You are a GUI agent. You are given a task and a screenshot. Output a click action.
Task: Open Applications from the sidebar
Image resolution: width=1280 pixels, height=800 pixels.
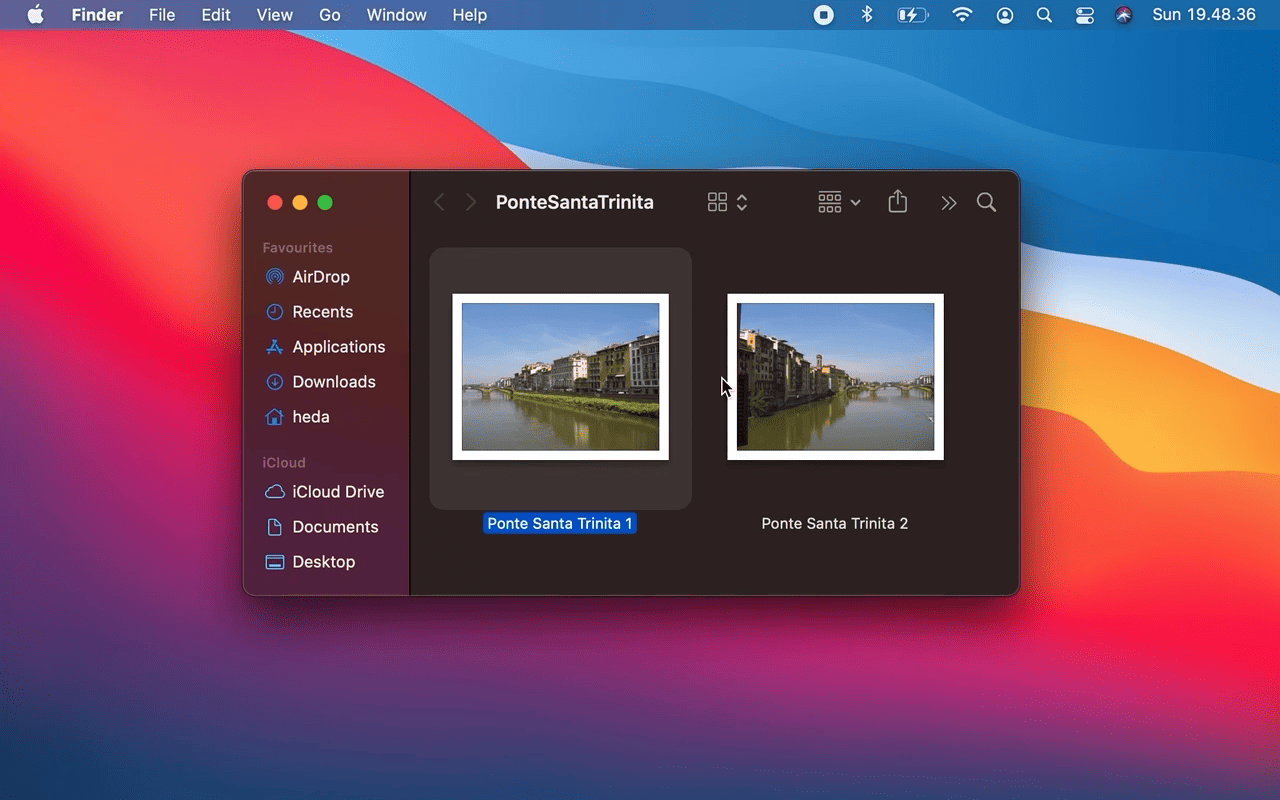pos(338,347)
